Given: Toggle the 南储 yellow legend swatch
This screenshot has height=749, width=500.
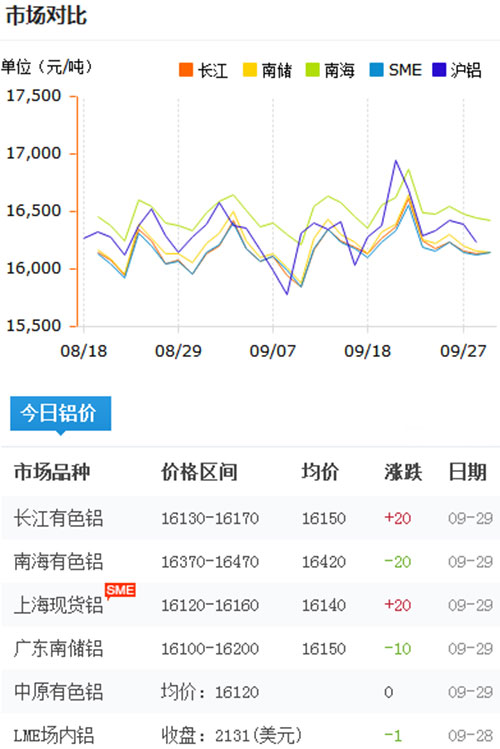Looking at the screenshot, I should pos(250,70).
